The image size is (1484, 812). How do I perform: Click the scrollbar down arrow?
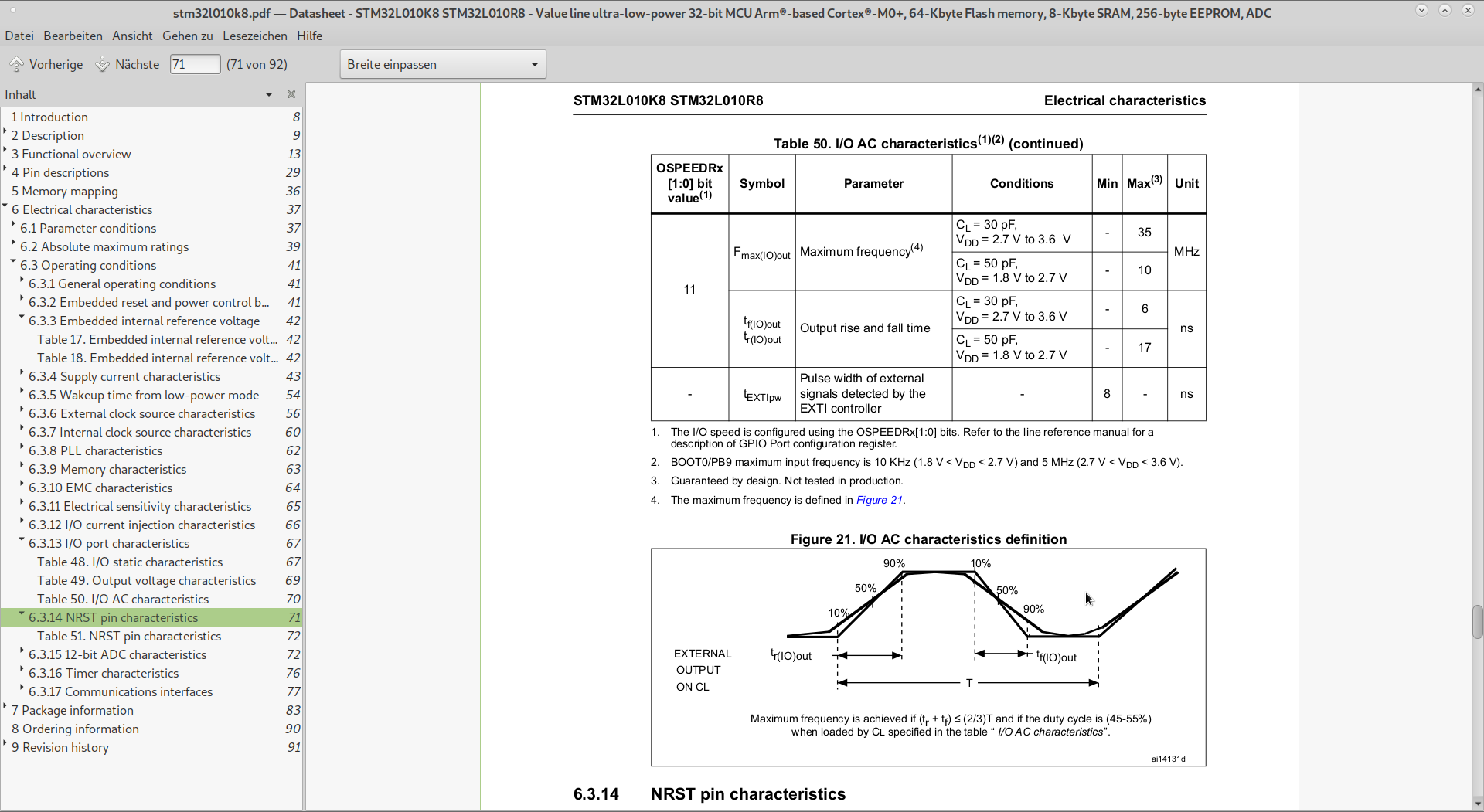[1477, 804]
